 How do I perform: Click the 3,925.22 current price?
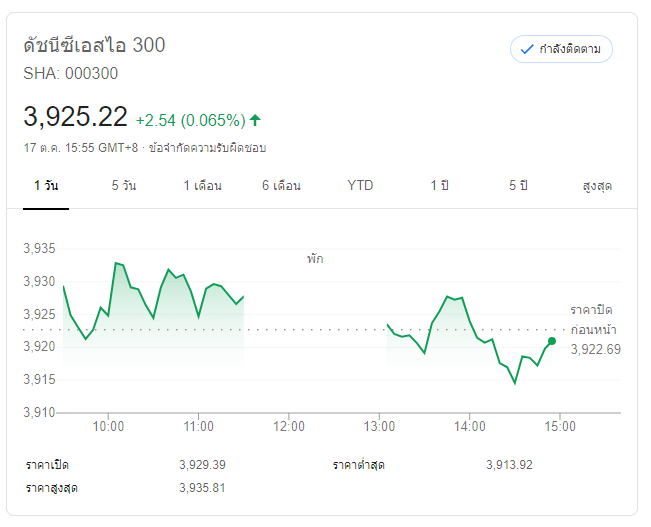pos(75,117)
